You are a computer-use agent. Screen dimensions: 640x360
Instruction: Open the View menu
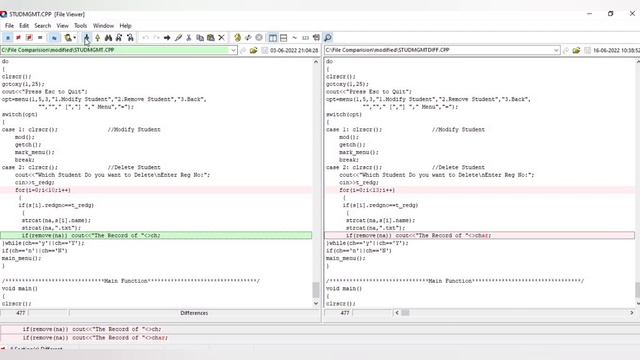pyautogui.click(x=62, y=26)
